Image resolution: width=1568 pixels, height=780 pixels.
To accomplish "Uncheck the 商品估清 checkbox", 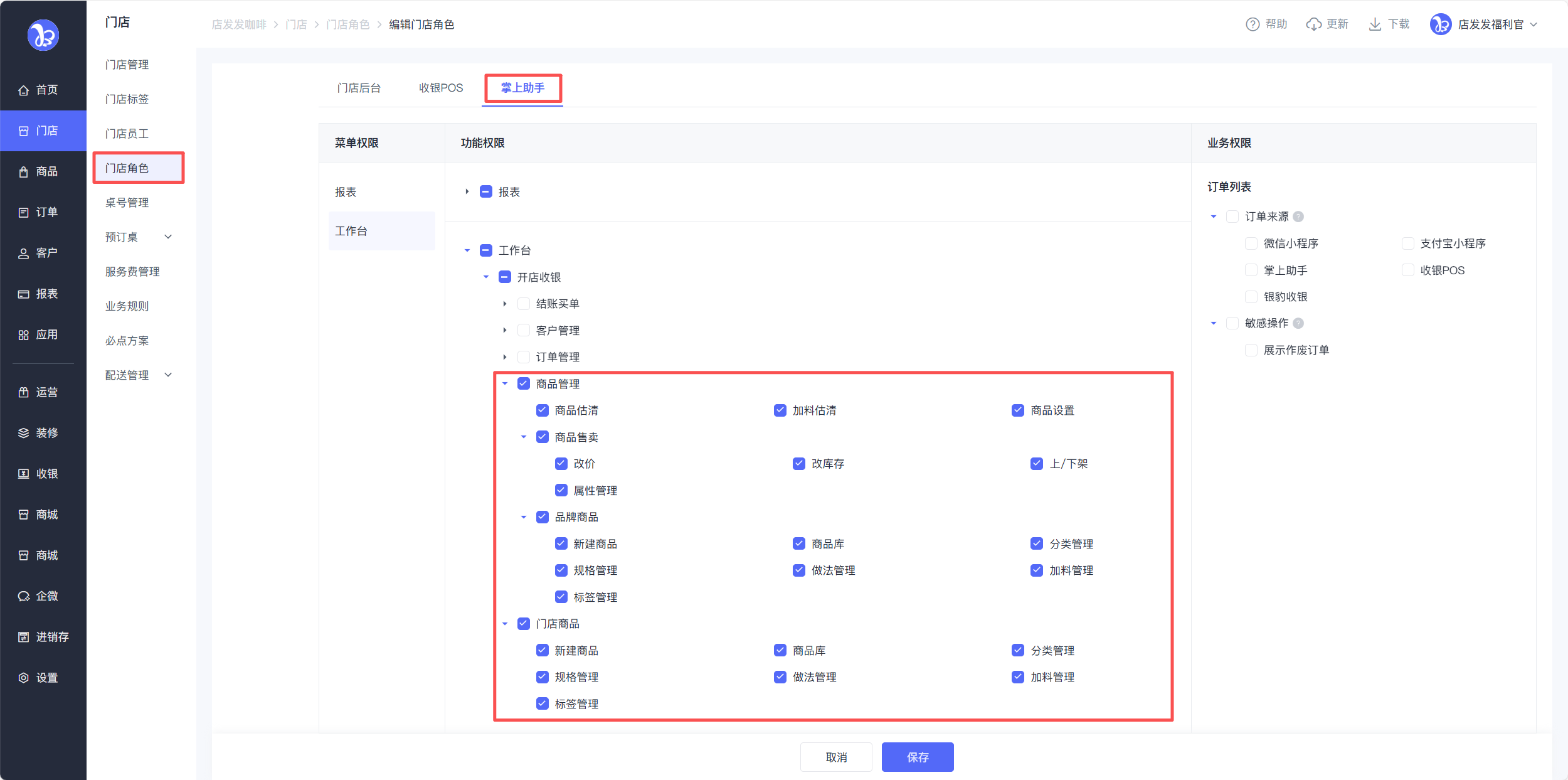I will 543,410.
